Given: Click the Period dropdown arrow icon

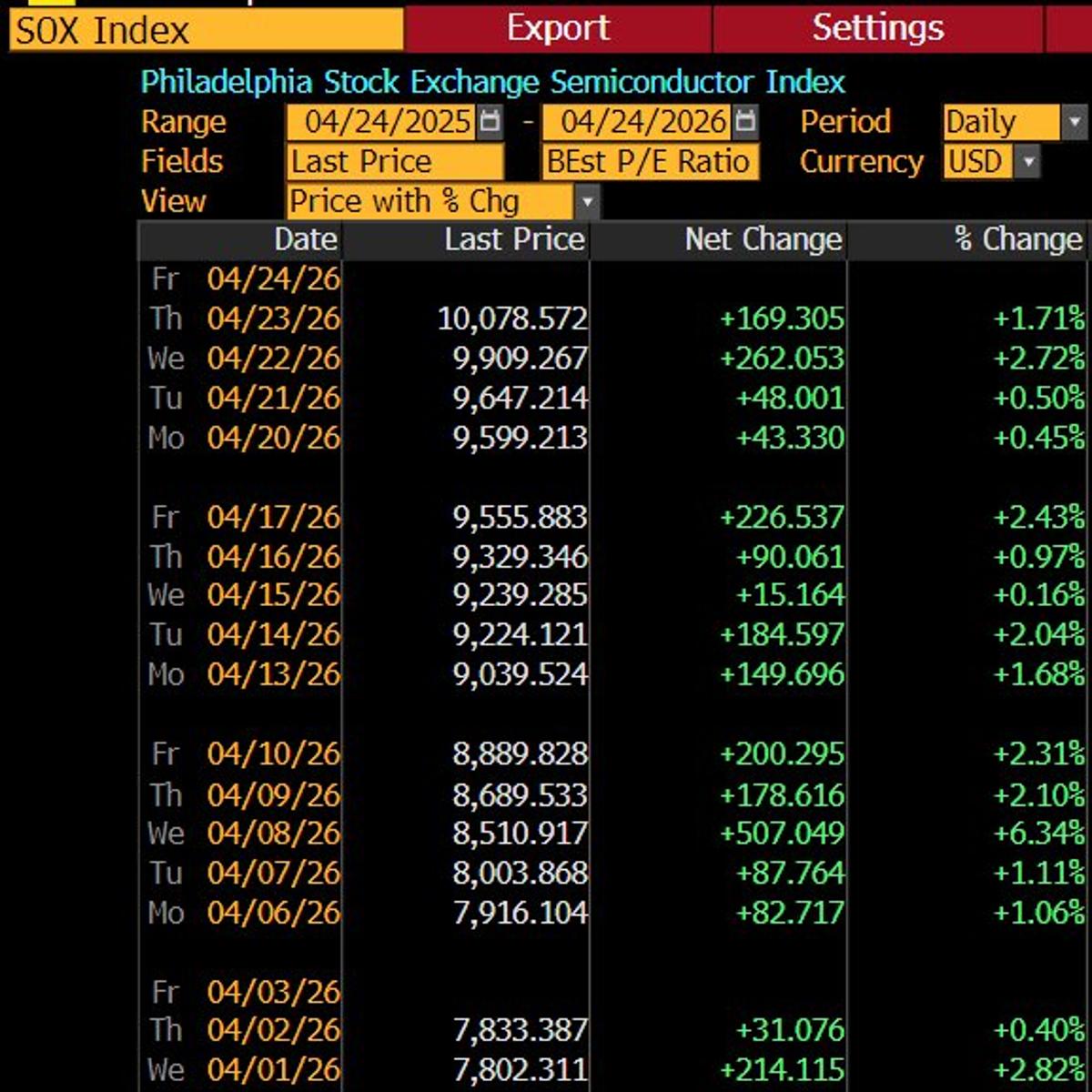Looking at the screenshot, I should tap(1074, 120).
